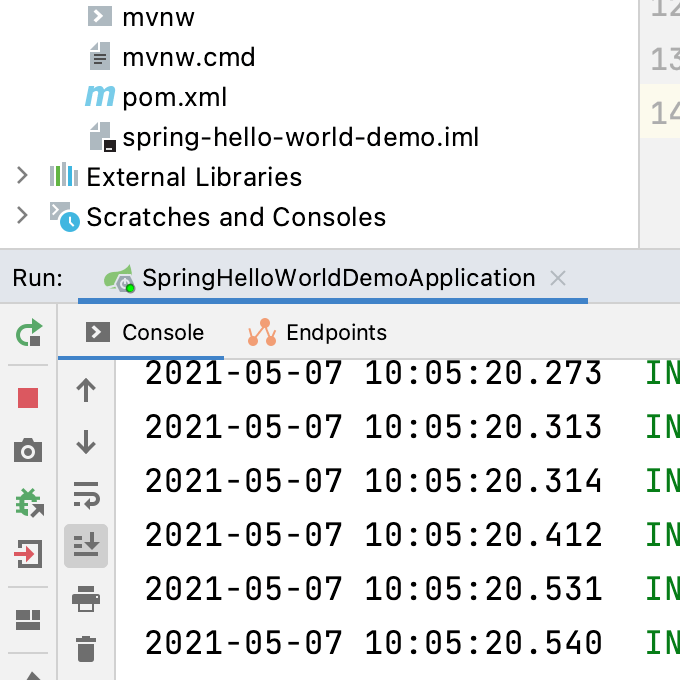Screen dimensions: 680x680
Task: Click the Exit red arrow icon
Action: click(28, 554)
